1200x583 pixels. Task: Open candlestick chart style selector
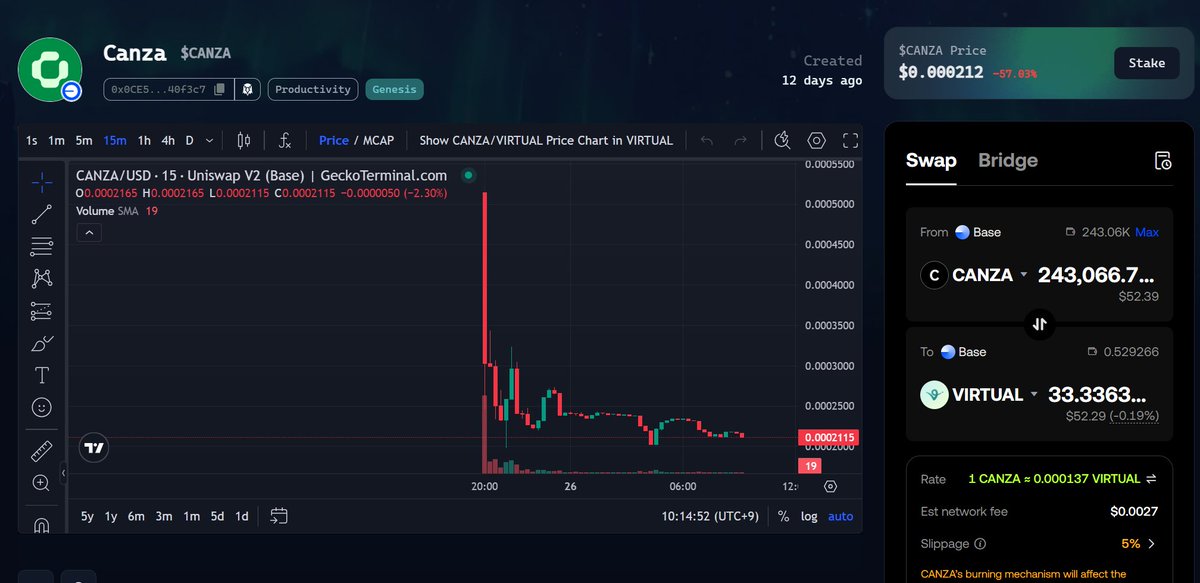pos(244,141)
